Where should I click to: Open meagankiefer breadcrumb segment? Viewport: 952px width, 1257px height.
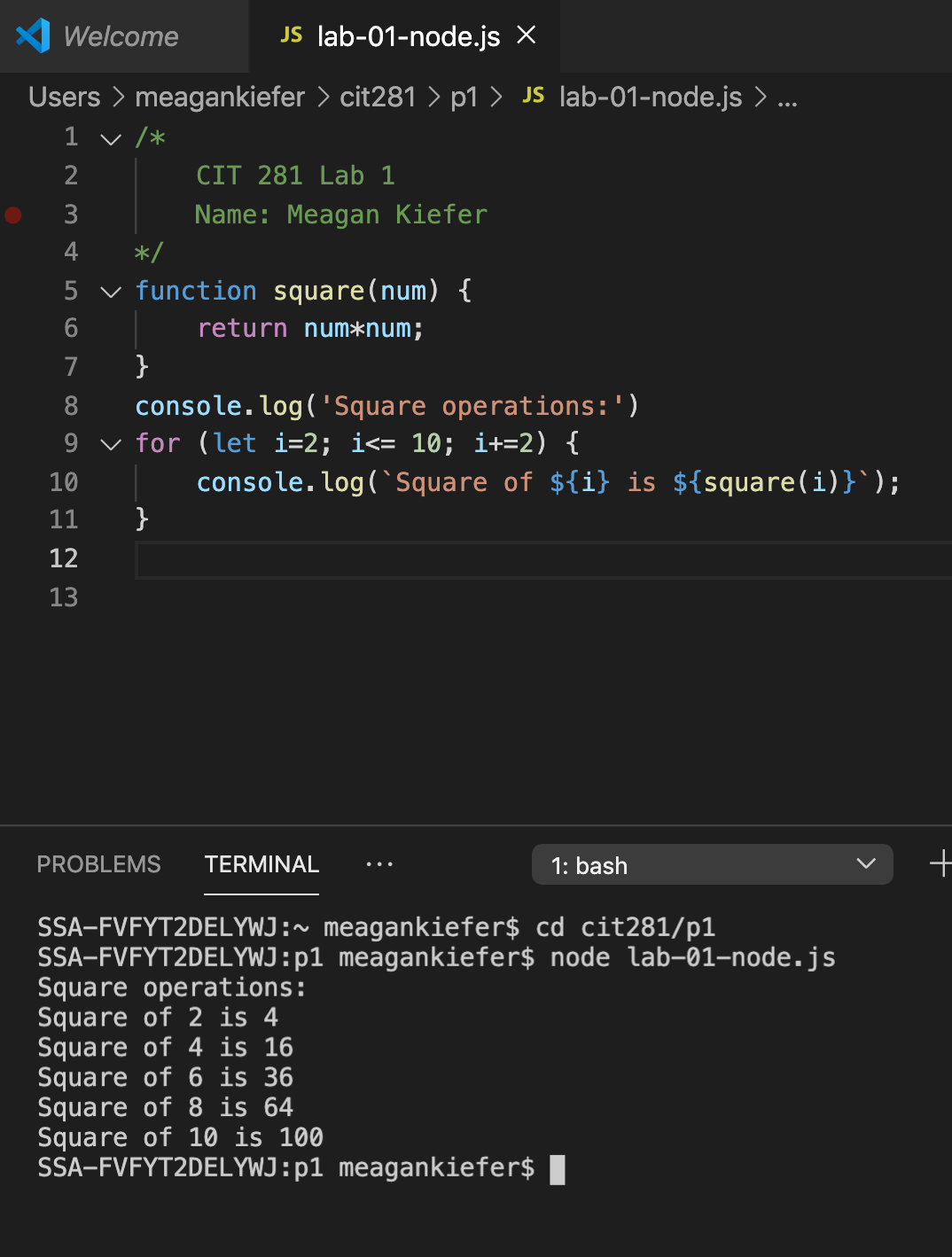point(220,97)
